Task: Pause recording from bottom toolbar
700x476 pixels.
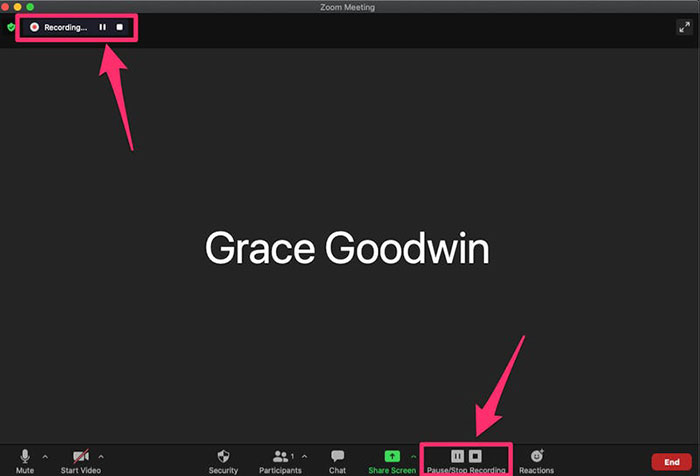Action: [457, 456]
